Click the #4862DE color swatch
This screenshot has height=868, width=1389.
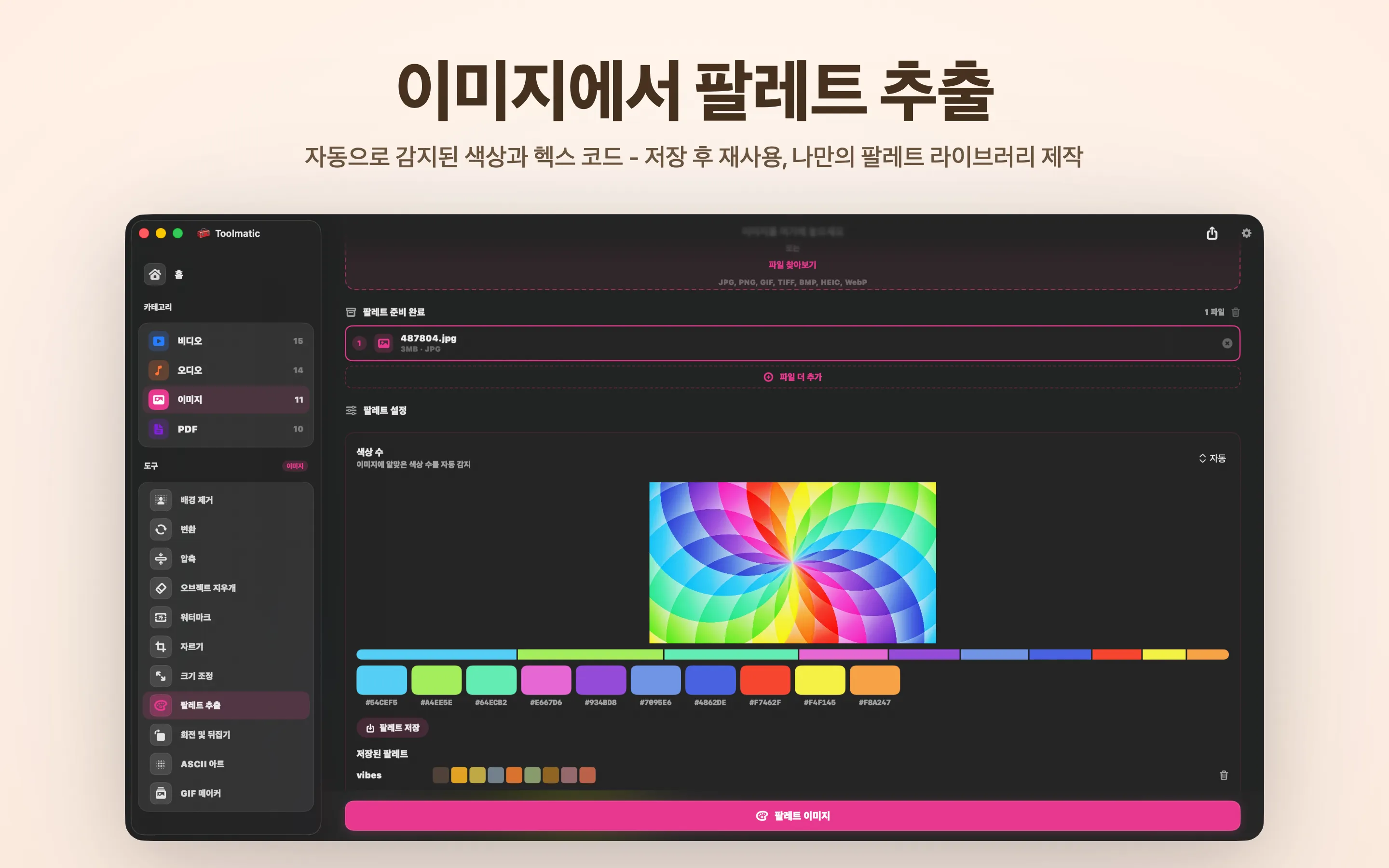click(710, 680)
